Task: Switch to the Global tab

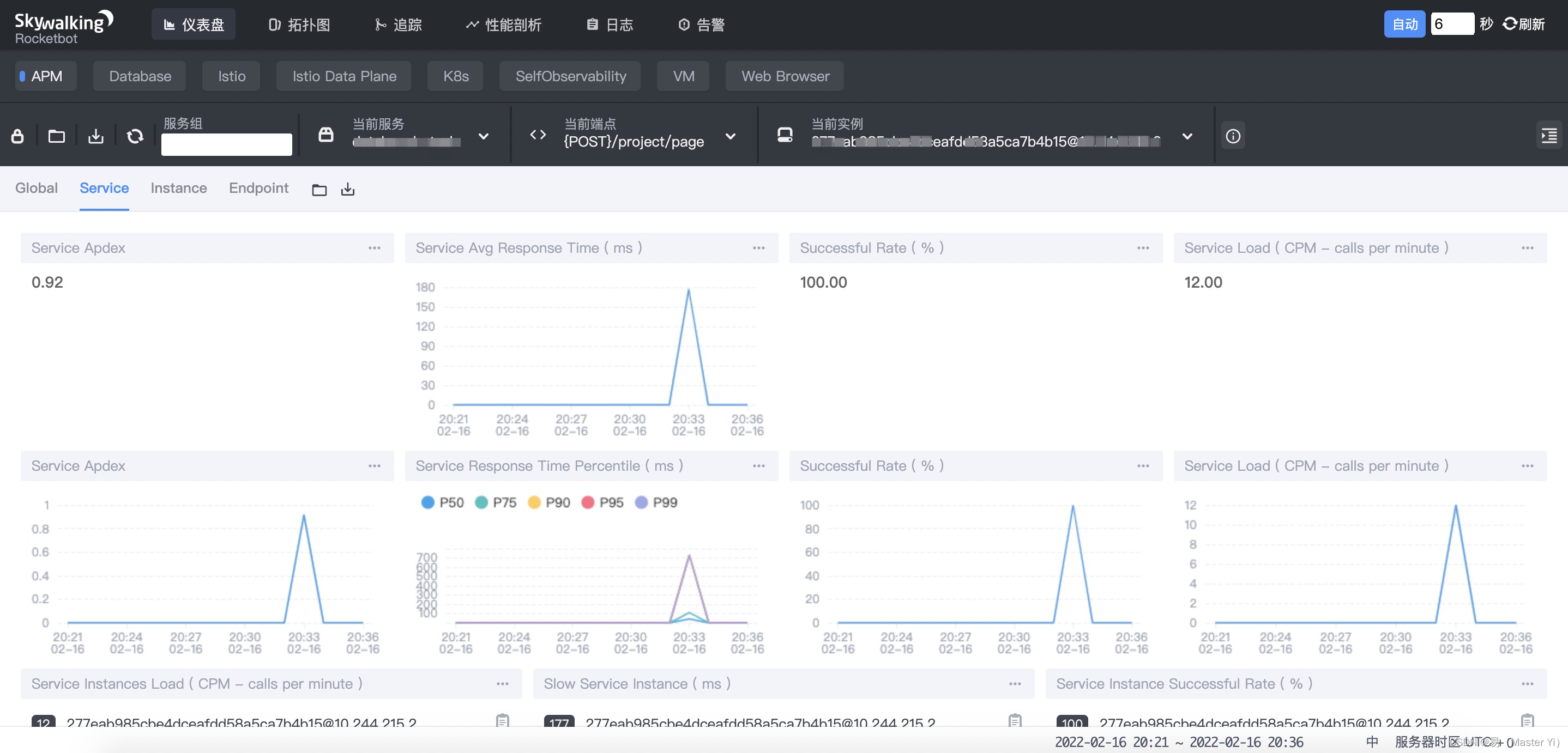Action: [x=37, y=189]
